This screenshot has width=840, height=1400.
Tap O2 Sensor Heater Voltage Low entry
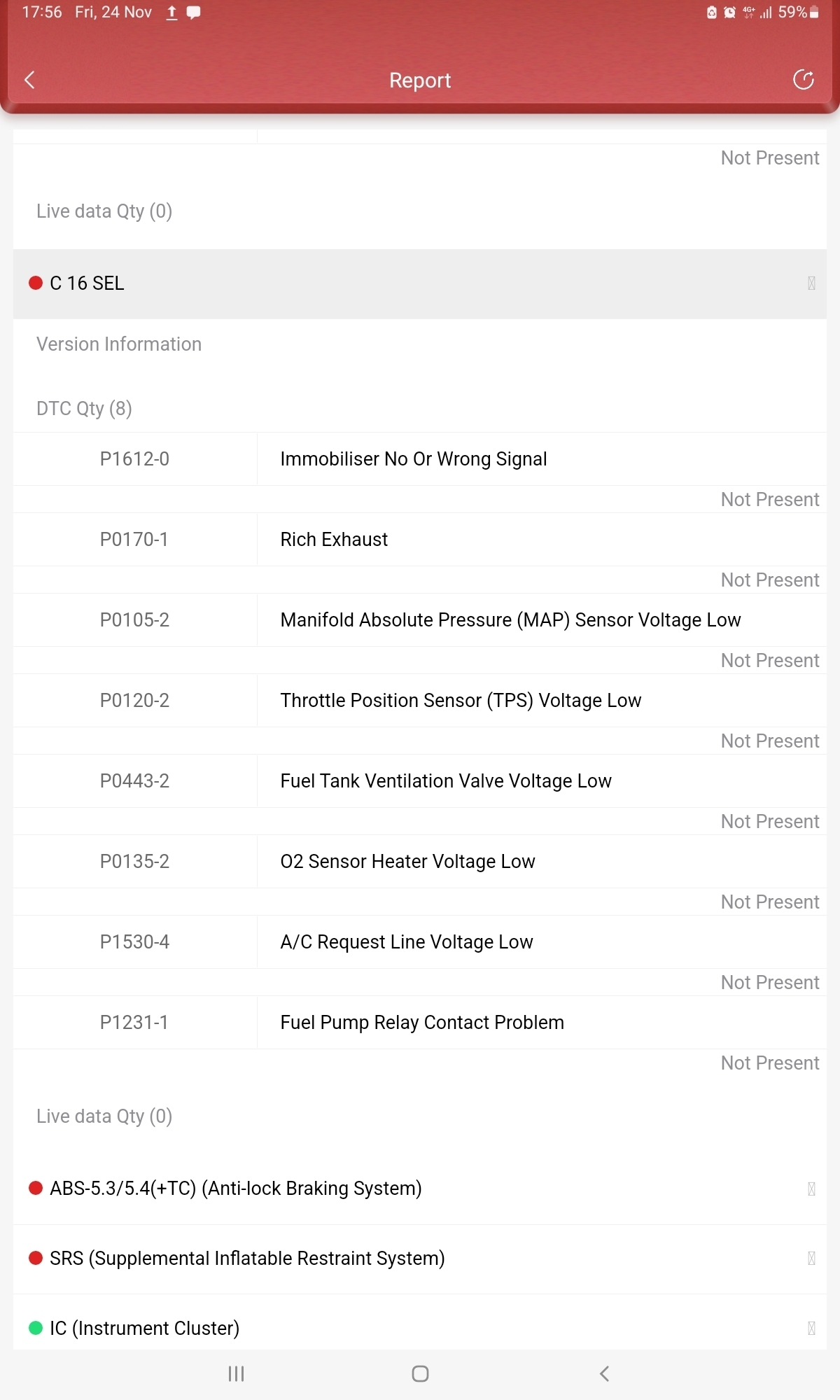(407, 862)
